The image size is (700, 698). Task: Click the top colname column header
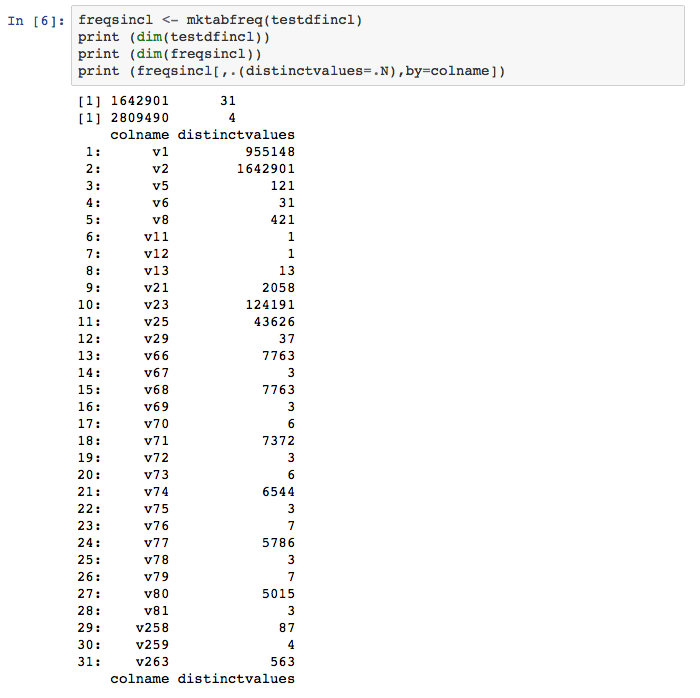(x=139, y=135)
